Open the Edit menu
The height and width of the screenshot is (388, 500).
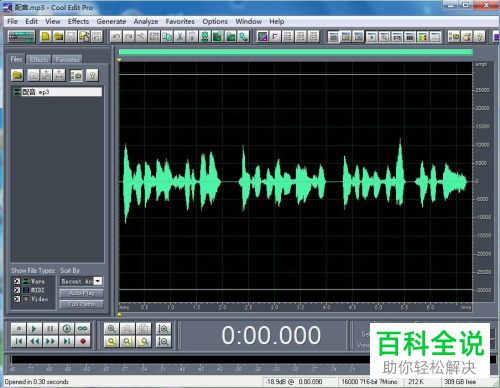pyautogui.click(x=31, y=21)
